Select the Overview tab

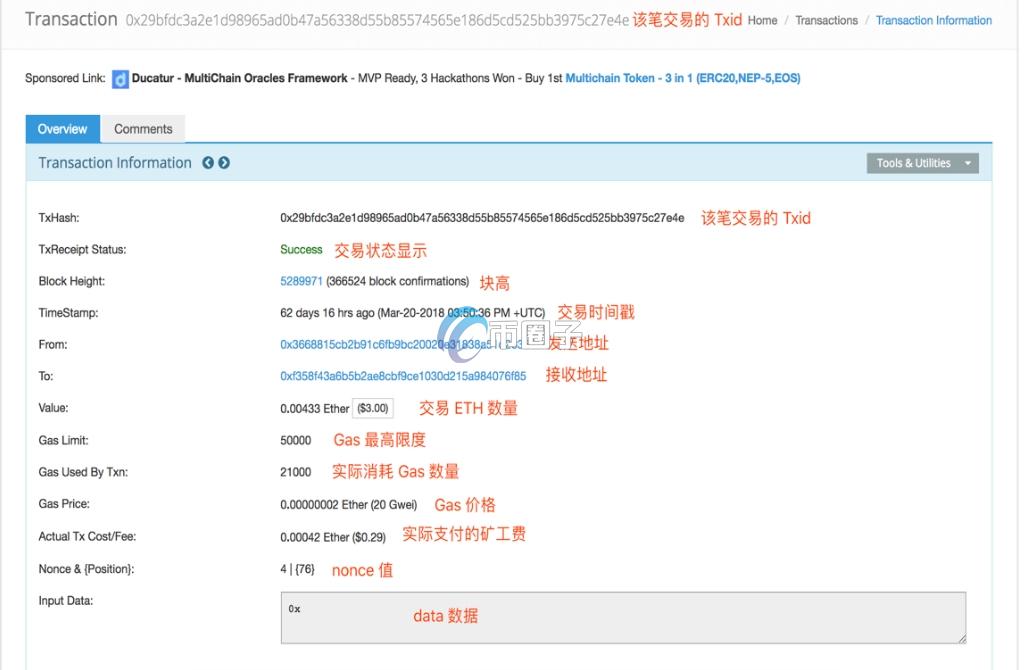pos(62,128)
